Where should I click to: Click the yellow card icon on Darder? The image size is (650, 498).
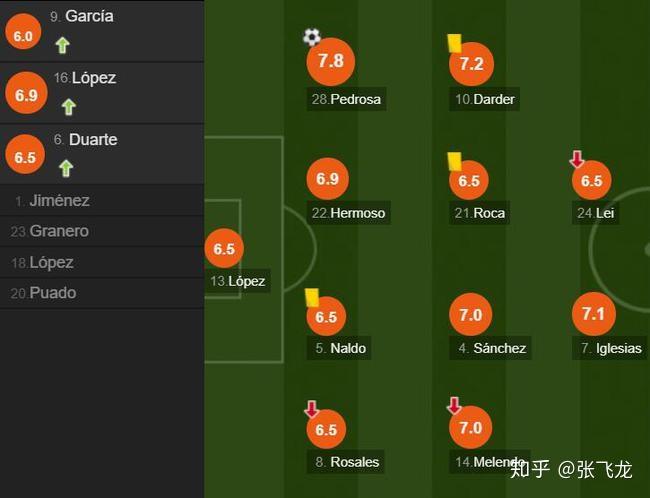coord(454,43)
